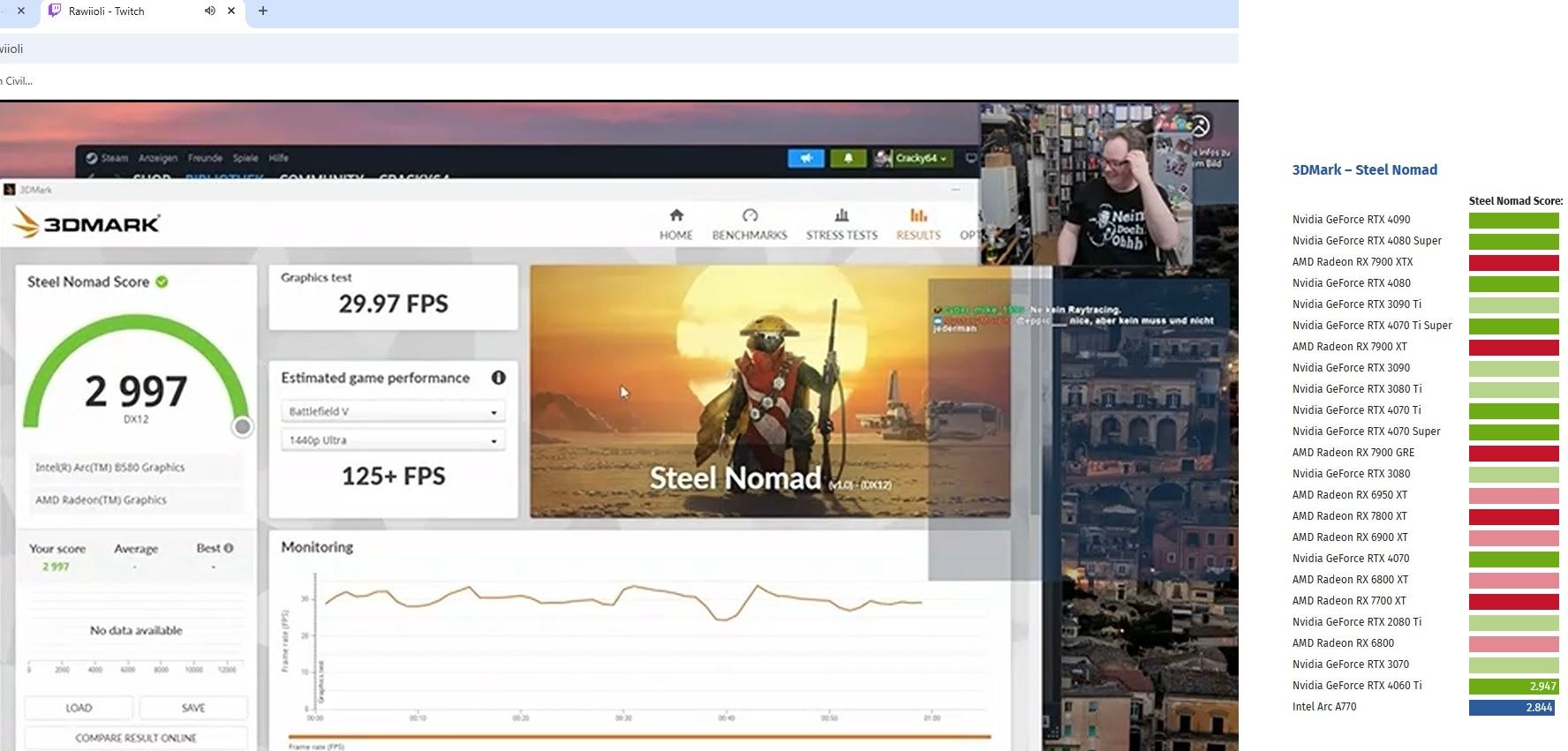Click the AMD Radeon RX 7900 GRE label
This screenshot has width=1568, height=751.
click(x=1353, y=453)
